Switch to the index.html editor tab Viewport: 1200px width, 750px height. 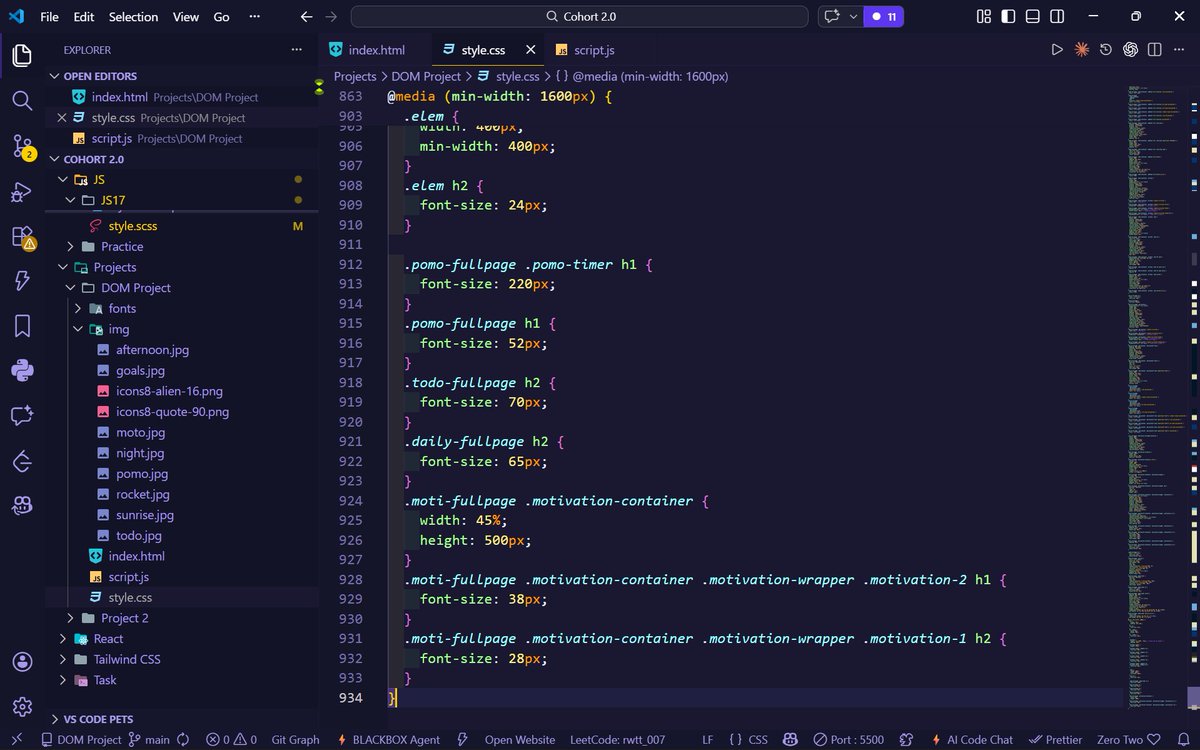[376, 50]
